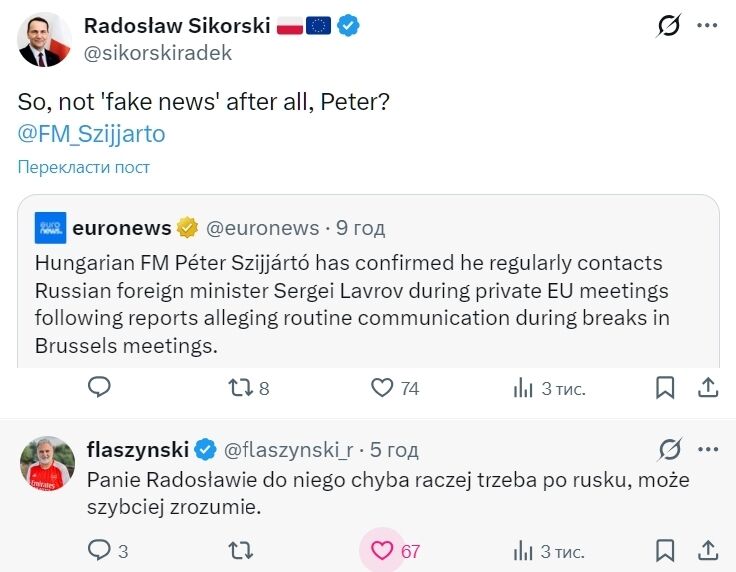The height and width of the screenshot is (572, 736).
Task: Bookmark Sikorski's post
Action: tap(665, 387)
